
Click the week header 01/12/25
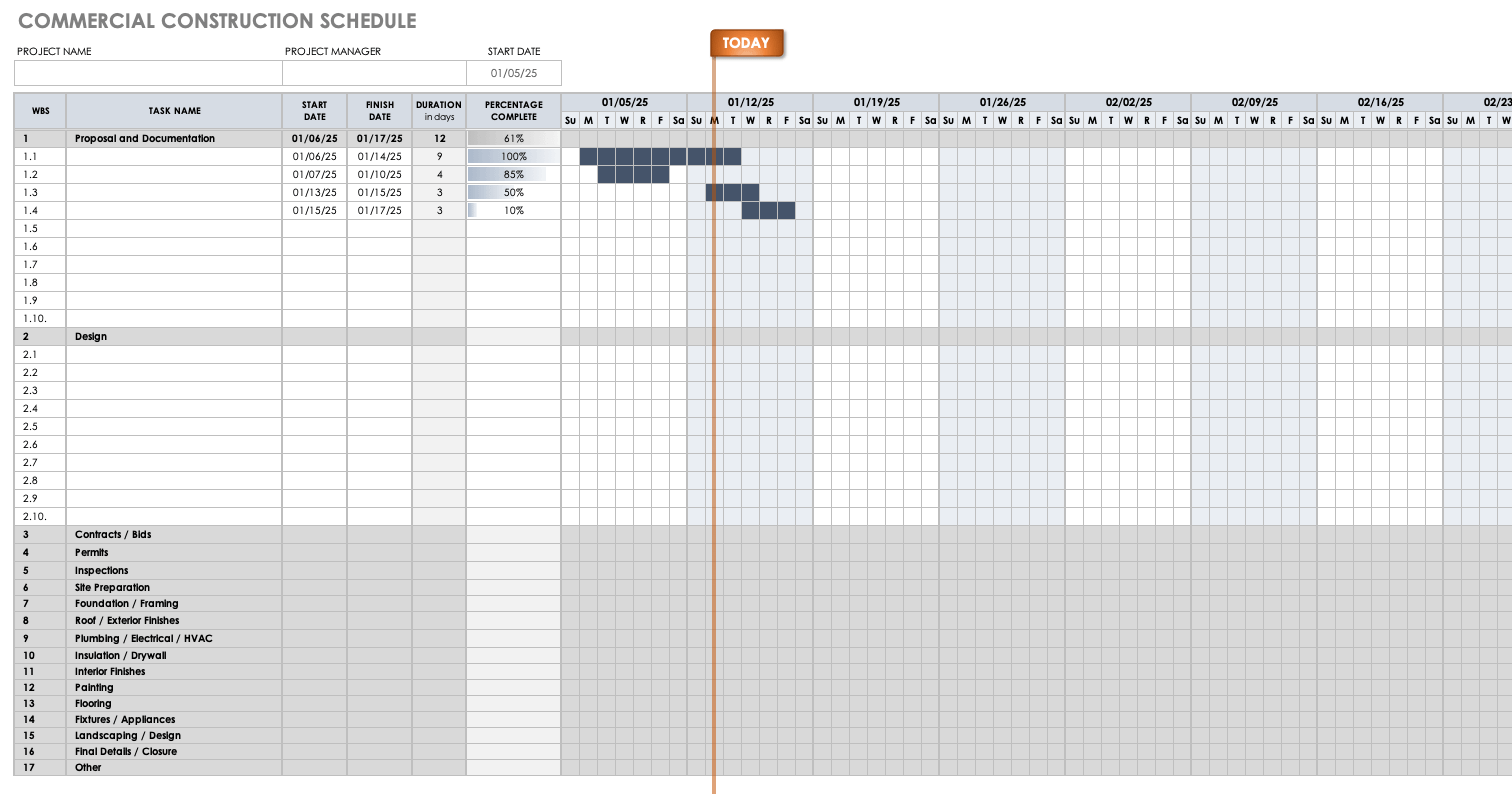(750, 103)
